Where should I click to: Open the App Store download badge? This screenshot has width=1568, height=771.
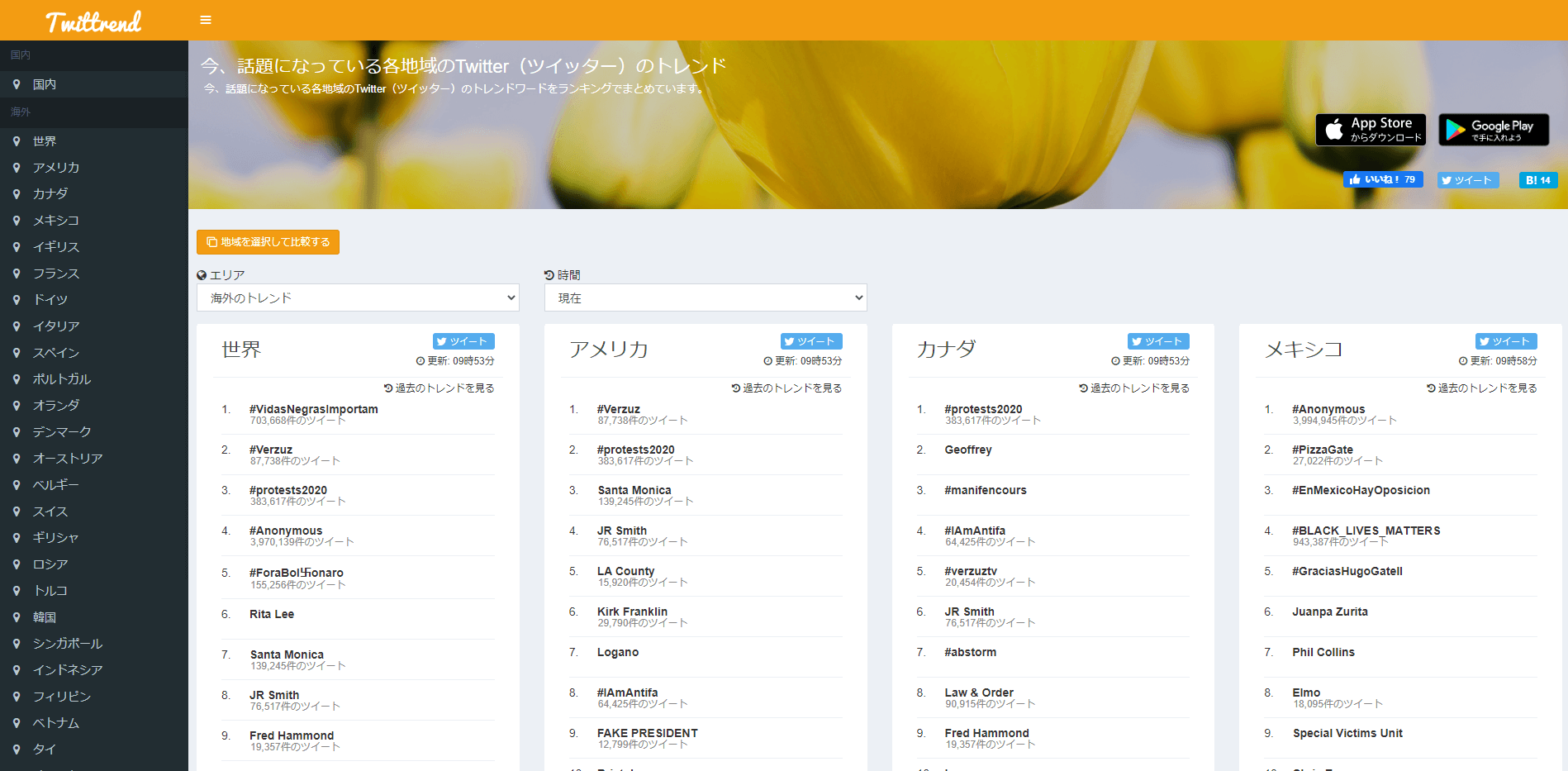pyautogui.click(x=1371, y=130)
